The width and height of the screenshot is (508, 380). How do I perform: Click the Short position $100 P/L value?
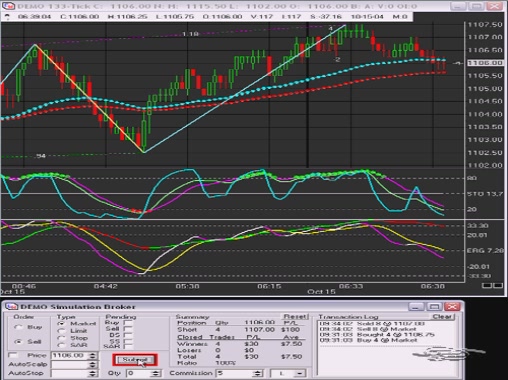(x=291, y=330)
